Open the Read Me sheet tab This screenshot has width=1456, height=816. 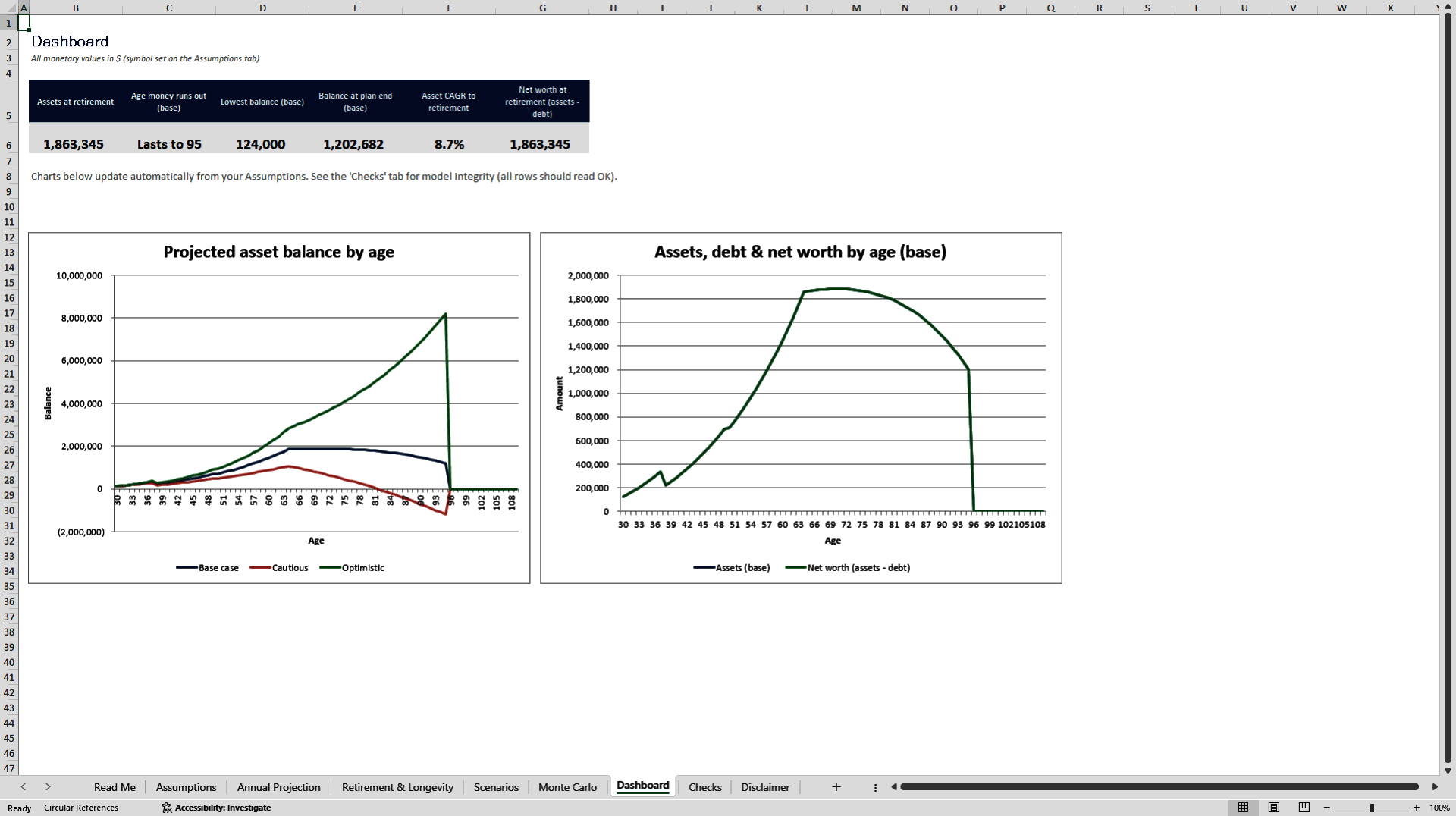(x=115, y=787)
